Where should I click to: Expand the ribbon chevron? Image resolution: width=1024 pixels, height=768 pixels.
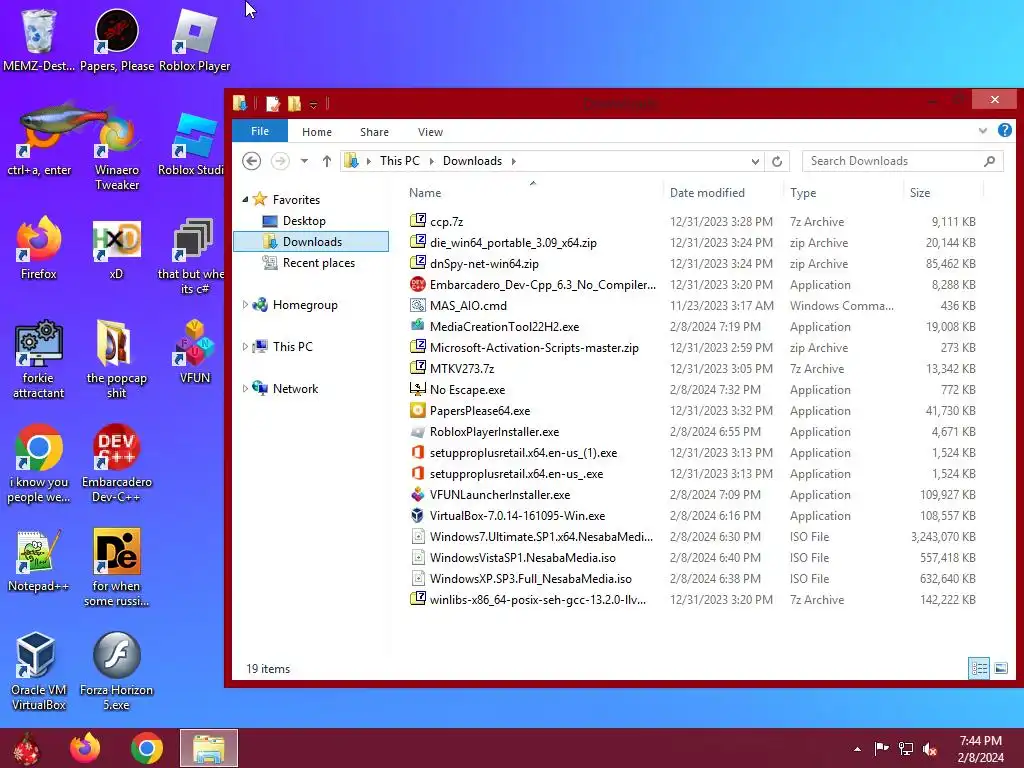click(982, 131)
